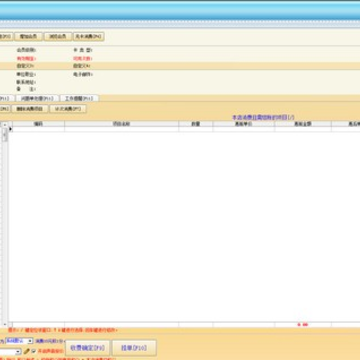
Task: Click the 增加会员 button
Action: point(28,37)
